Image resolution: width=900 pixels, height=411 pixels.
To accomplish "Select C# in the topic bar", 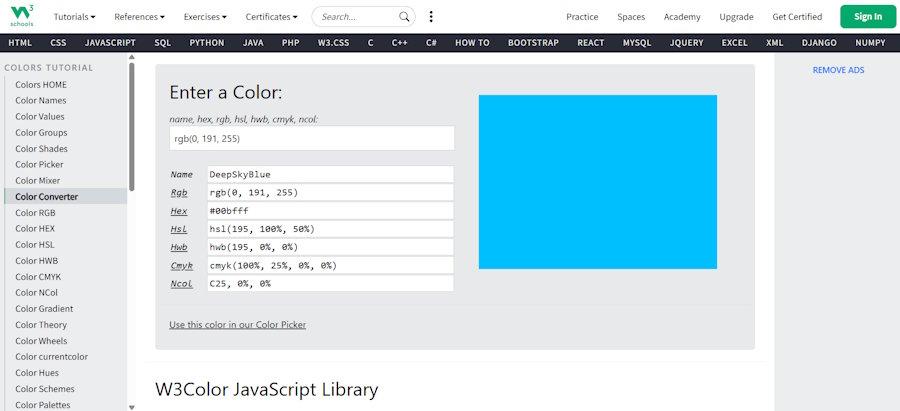I will click(431, 42).
